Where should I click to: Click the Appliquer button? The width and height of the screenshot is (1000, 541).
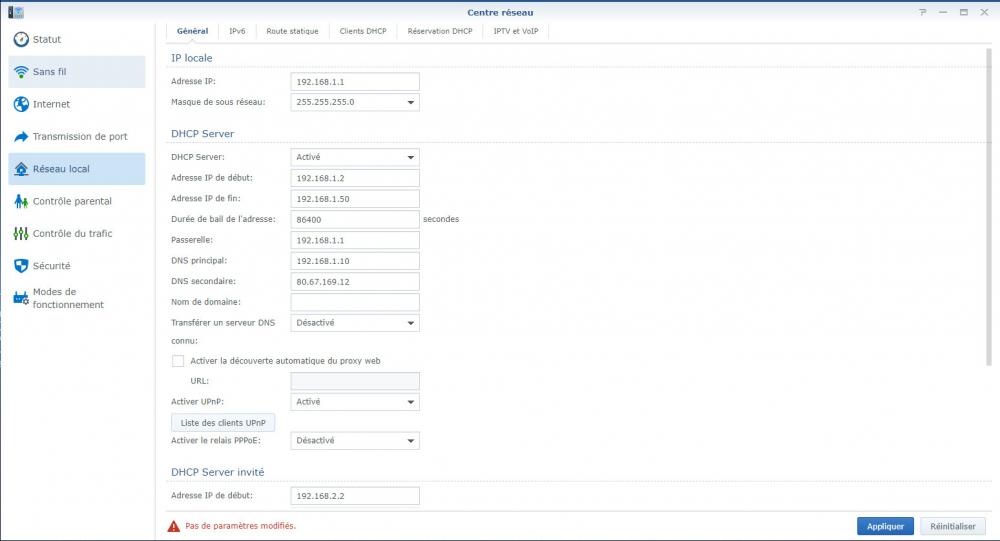tap(885, 526)
